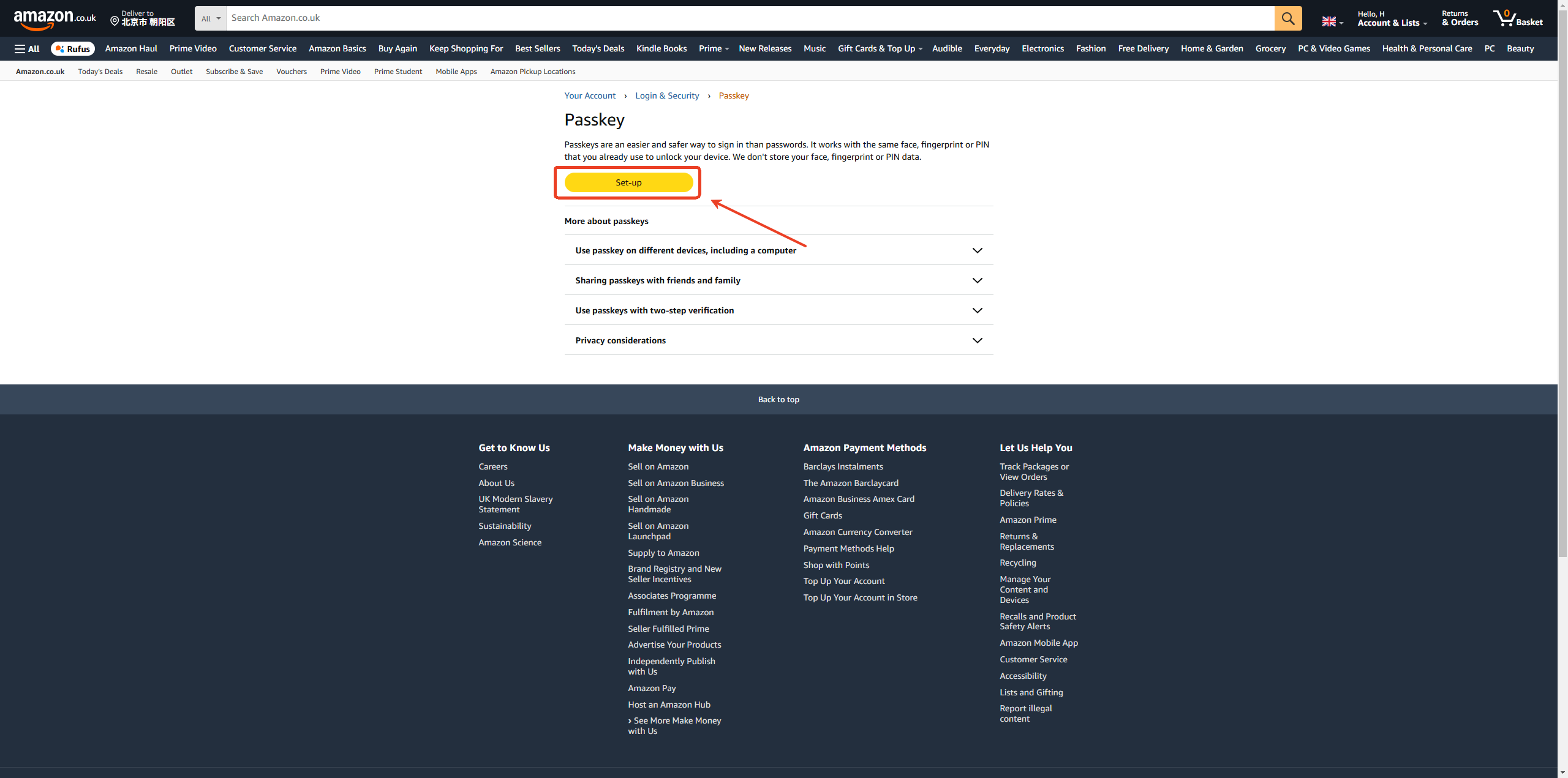Open New Releases
This screenshot has height=778, width=1568.
pyautogui.click(x=765, y=49)
